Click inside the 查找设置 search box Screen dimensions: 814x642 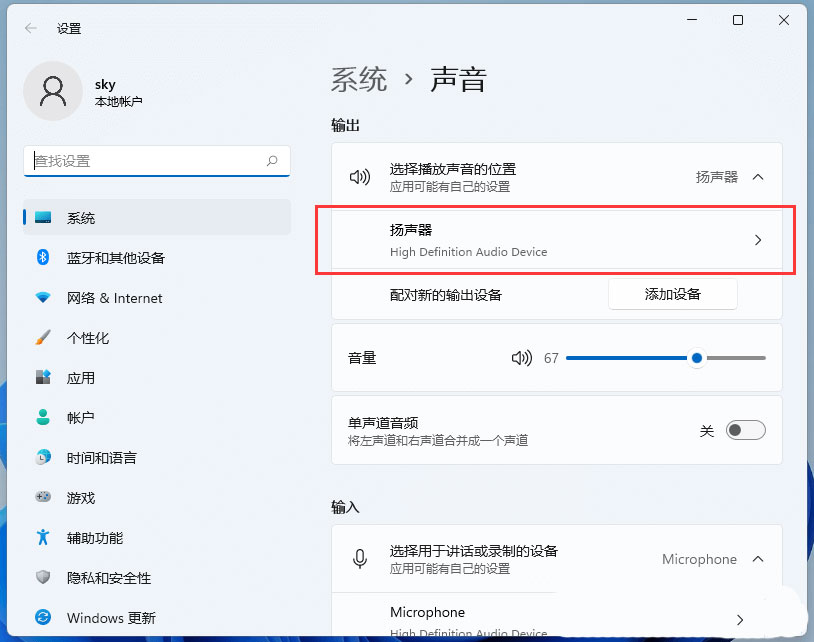coord(156,161)
